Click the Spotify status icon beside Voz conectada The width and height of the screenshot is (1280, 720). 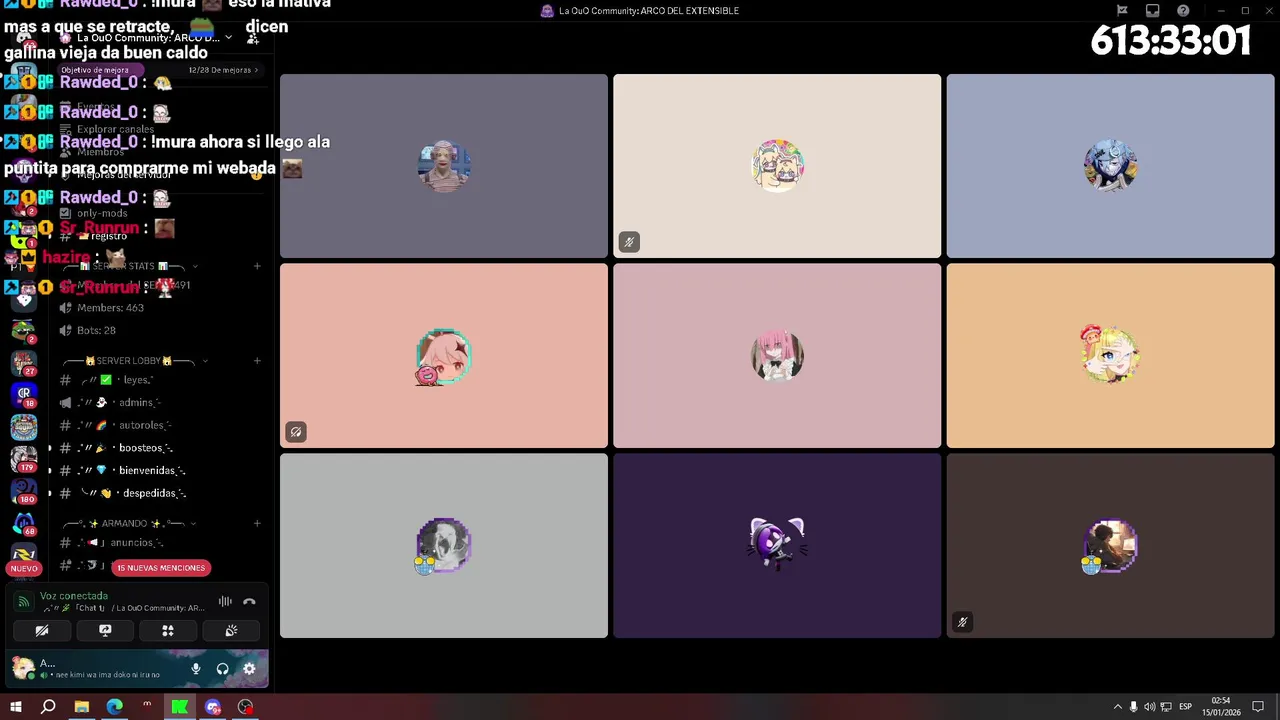(x=23, y=602)
